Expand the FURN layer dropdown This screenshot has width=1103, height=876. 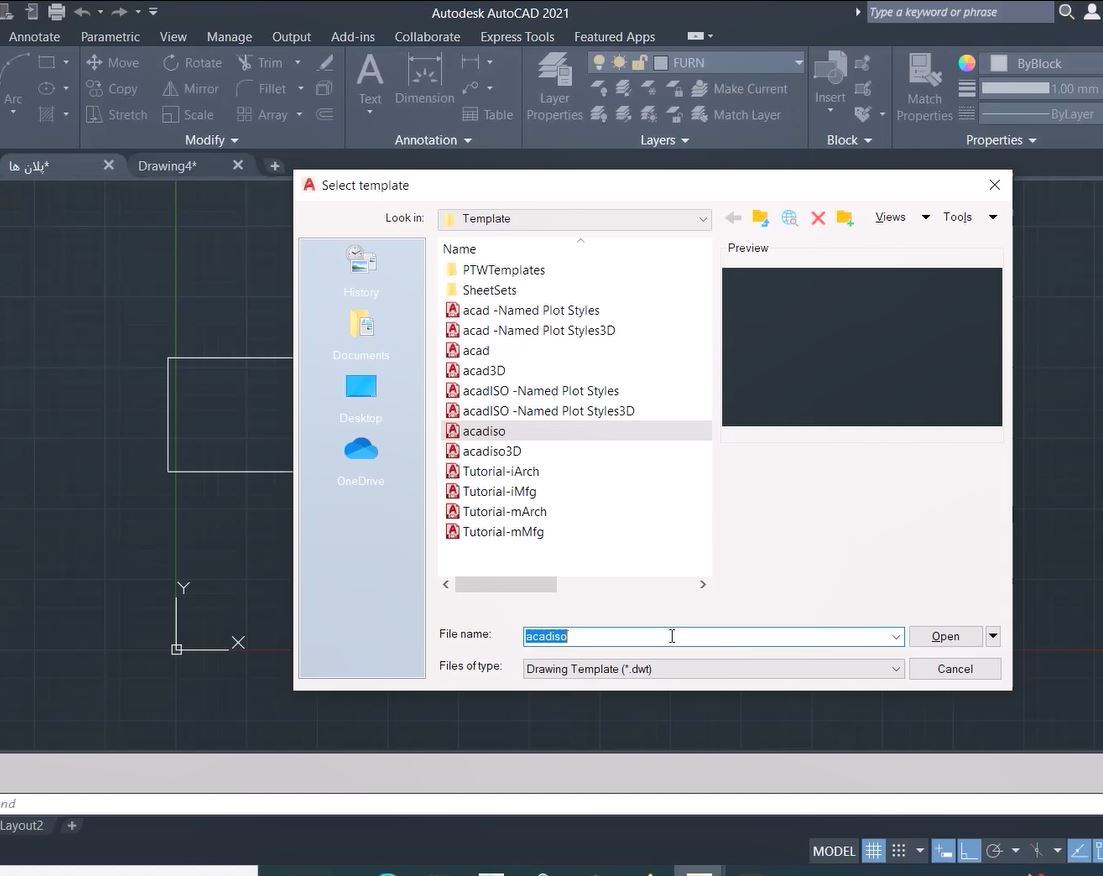798,63
